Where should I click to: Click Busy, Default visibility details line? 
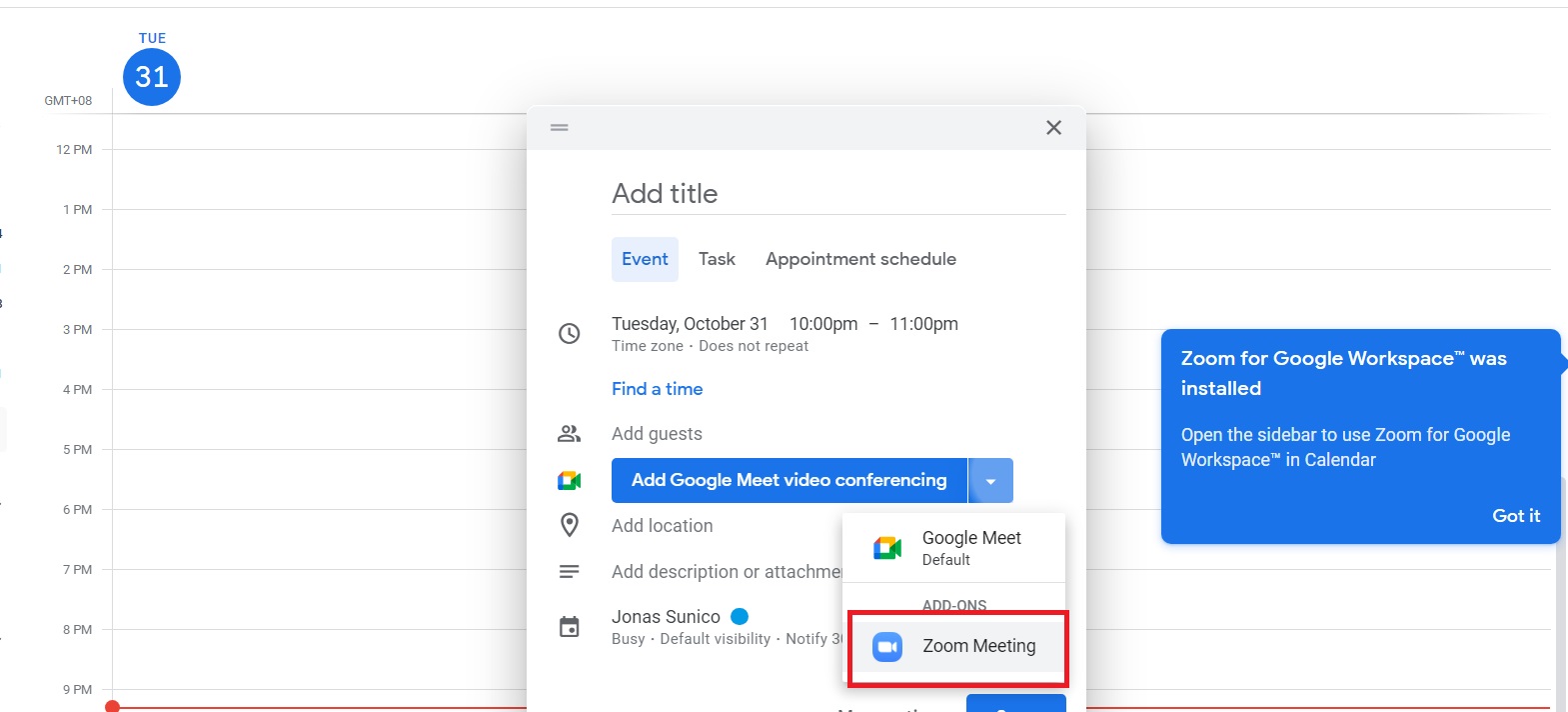point(728,639)
